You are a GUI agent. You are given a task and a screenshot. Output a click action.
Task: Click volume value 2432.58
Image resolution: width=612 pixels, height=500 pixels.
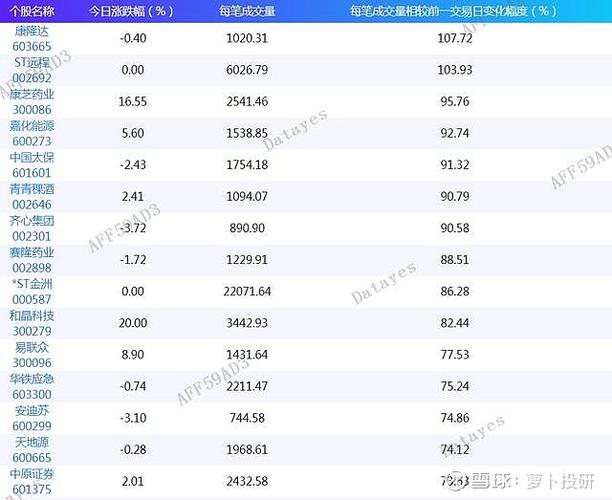[x=247, y=481]
